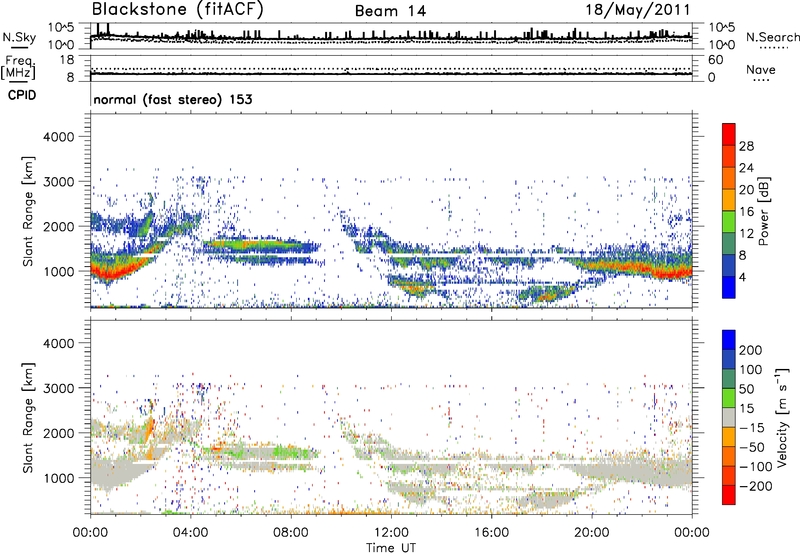Click the "Time UT" axis title
Image resolution: width=800 pixels, height=554 pixels.
[391, 548]
